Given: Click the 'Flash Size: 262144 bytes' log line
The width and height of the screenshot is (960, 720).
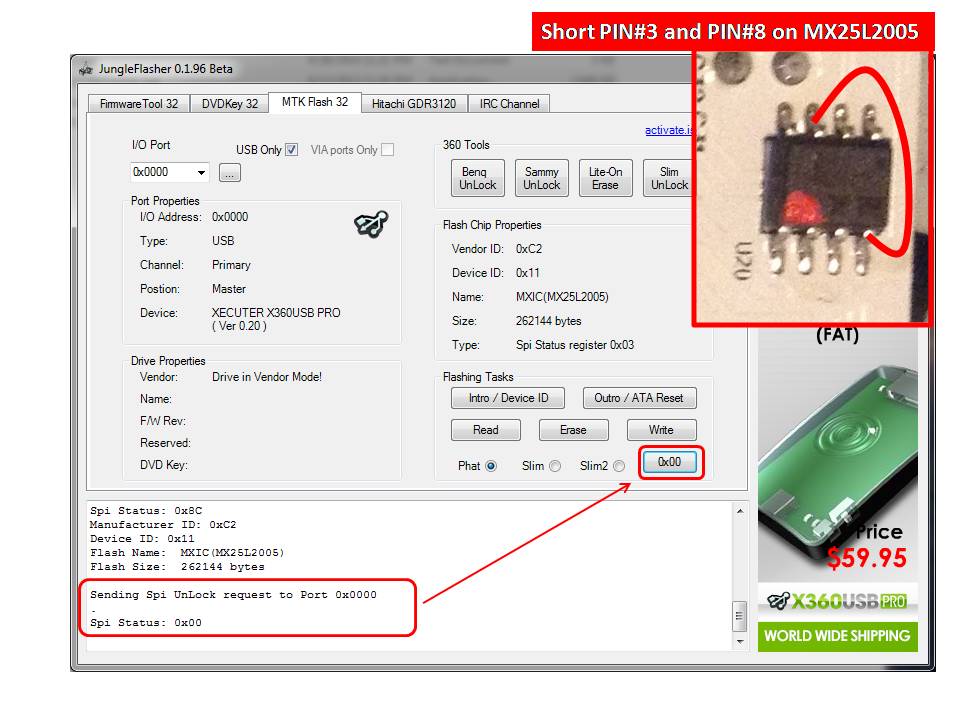Looking at the screenshot, I should click(x=178, y=567).
